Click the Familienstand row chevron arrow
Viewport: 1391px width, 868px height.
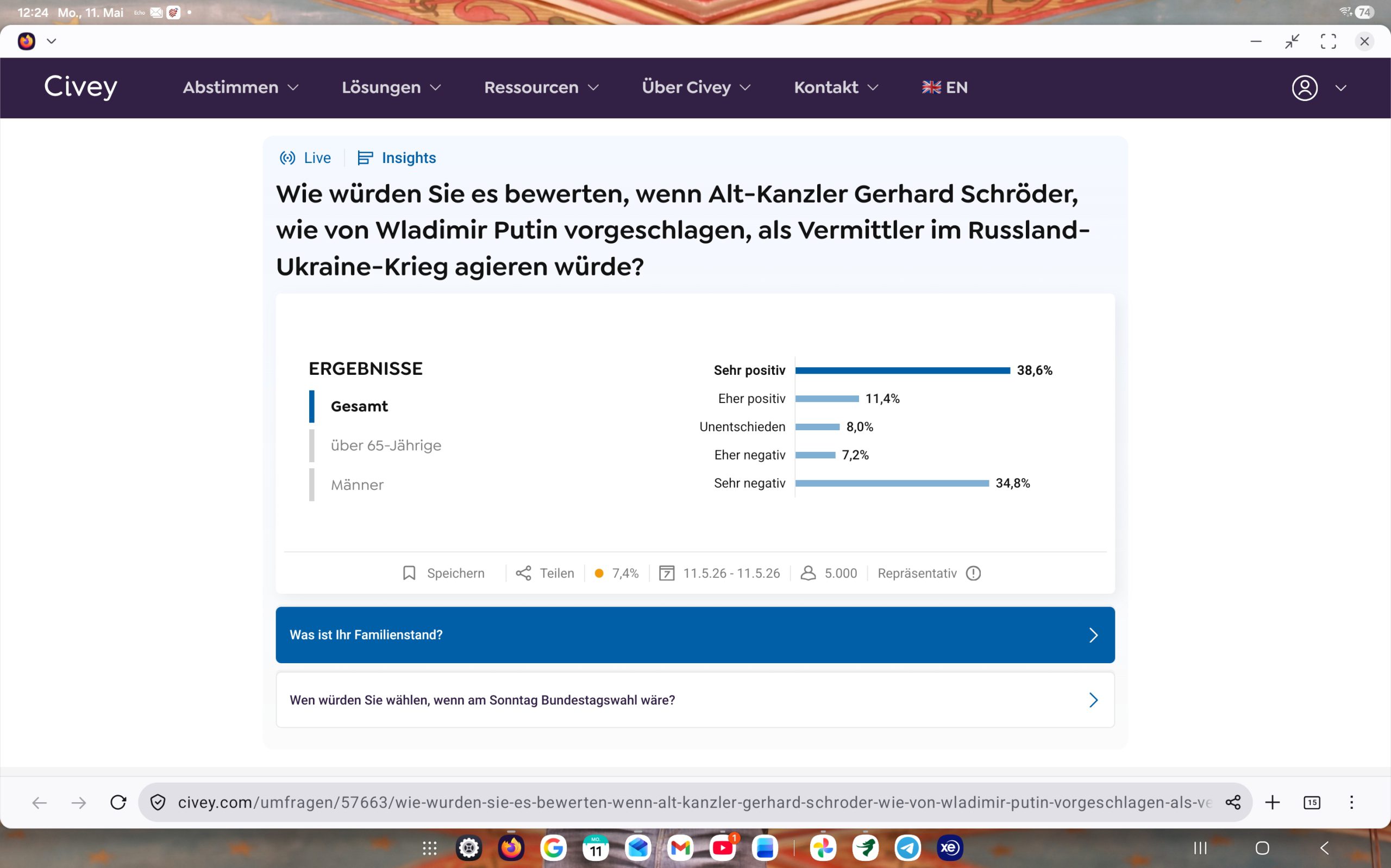[1093, 635]
